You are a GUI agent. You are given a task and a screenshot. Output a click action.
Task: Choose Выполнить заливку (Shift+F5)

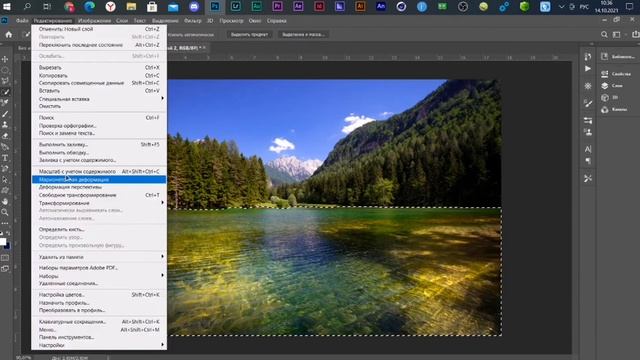pos(99,144)
